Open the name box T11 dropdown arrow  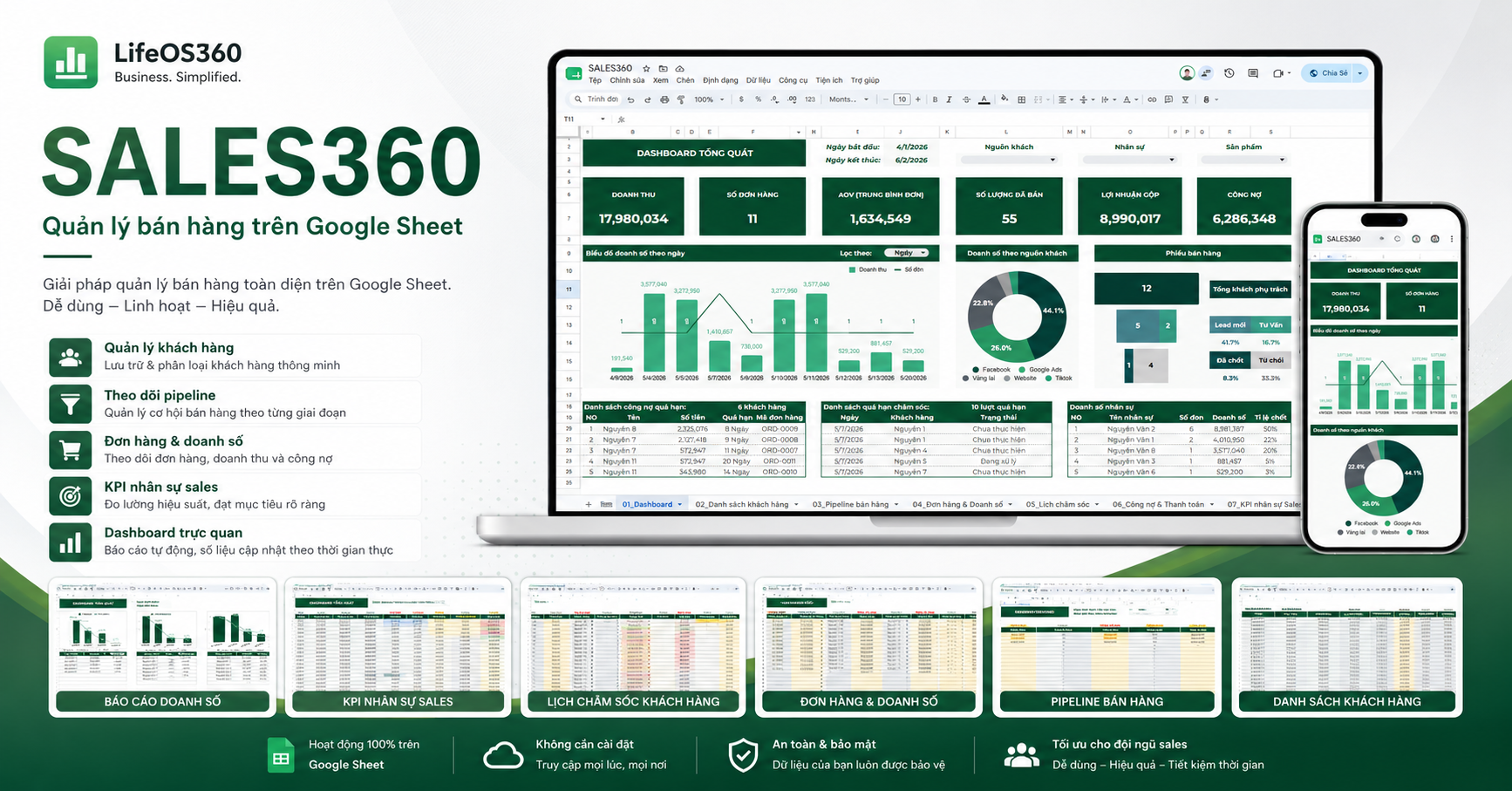coord(603,119)
